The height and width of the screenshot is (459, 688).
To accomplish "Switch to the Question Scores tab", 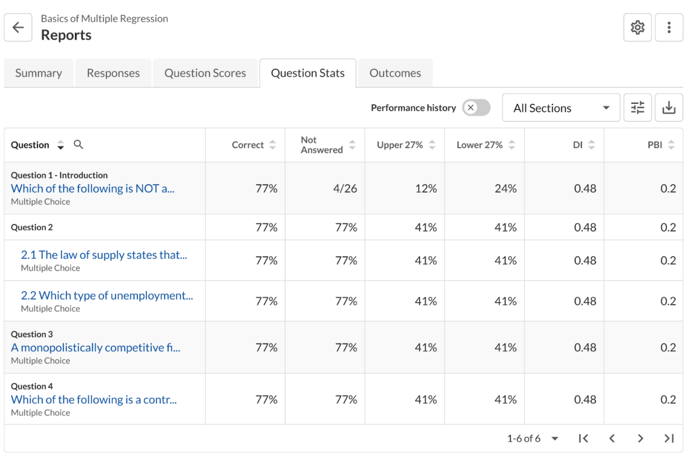I will tap(205, 73).
